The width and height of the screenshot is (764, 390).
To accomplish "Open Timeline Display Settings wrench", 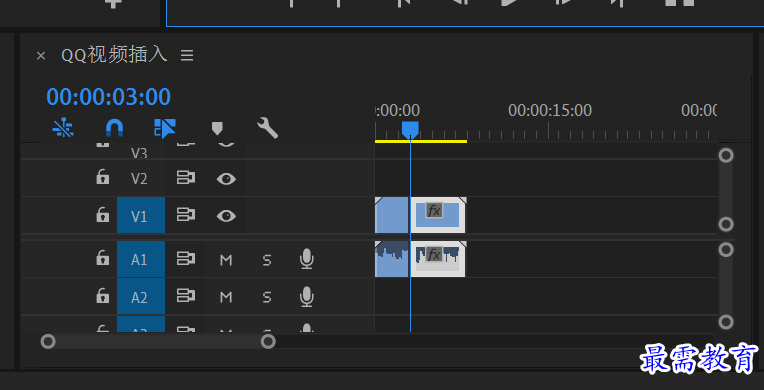I will tap(267, 128).
